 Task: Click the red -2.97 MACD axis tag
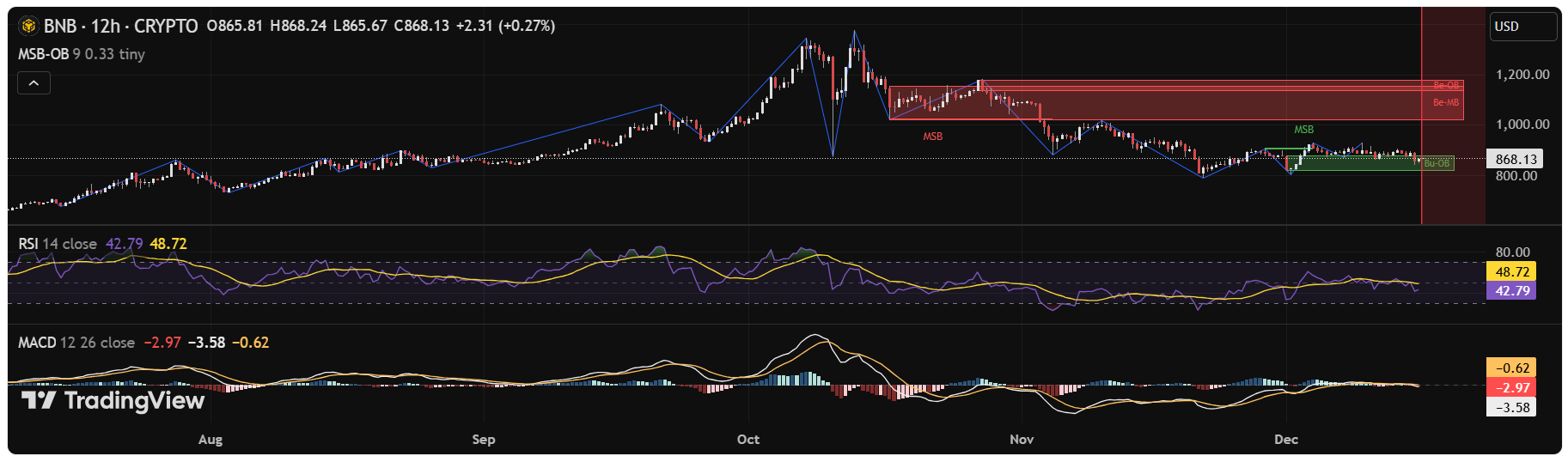[x=1511, y=388]
